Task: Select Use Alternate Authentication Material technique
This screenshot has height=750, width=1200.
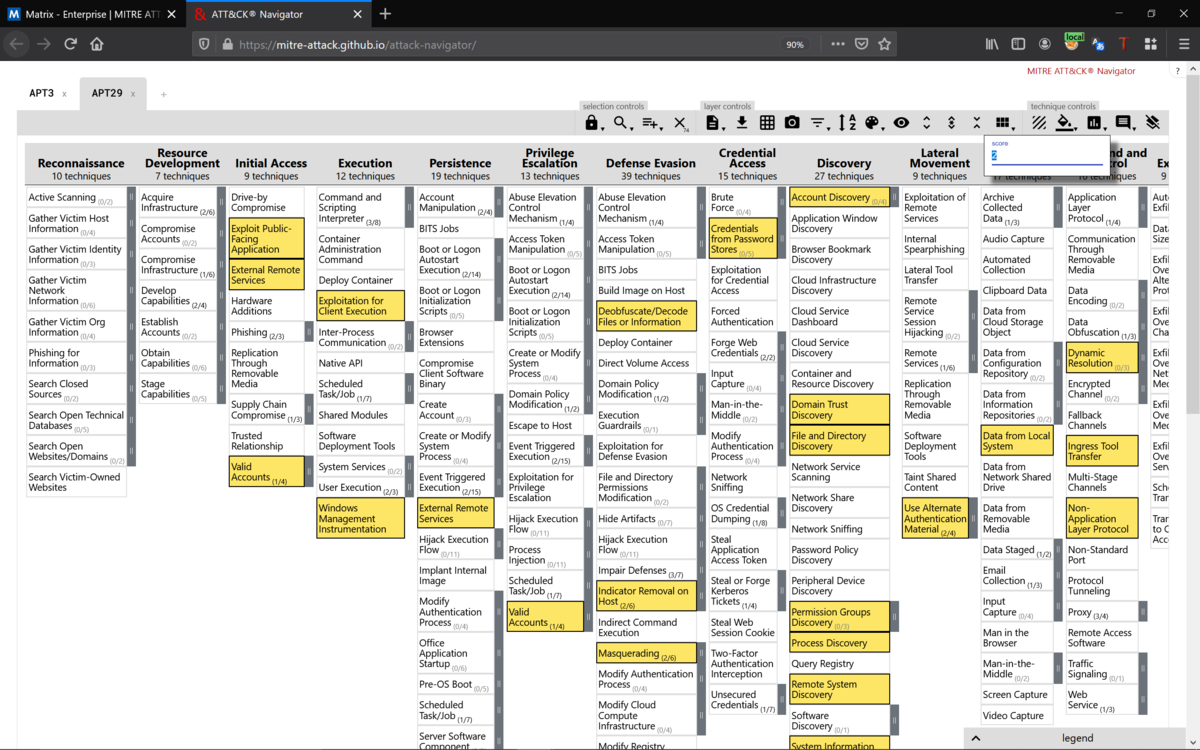Action: [x=935, y=519]
